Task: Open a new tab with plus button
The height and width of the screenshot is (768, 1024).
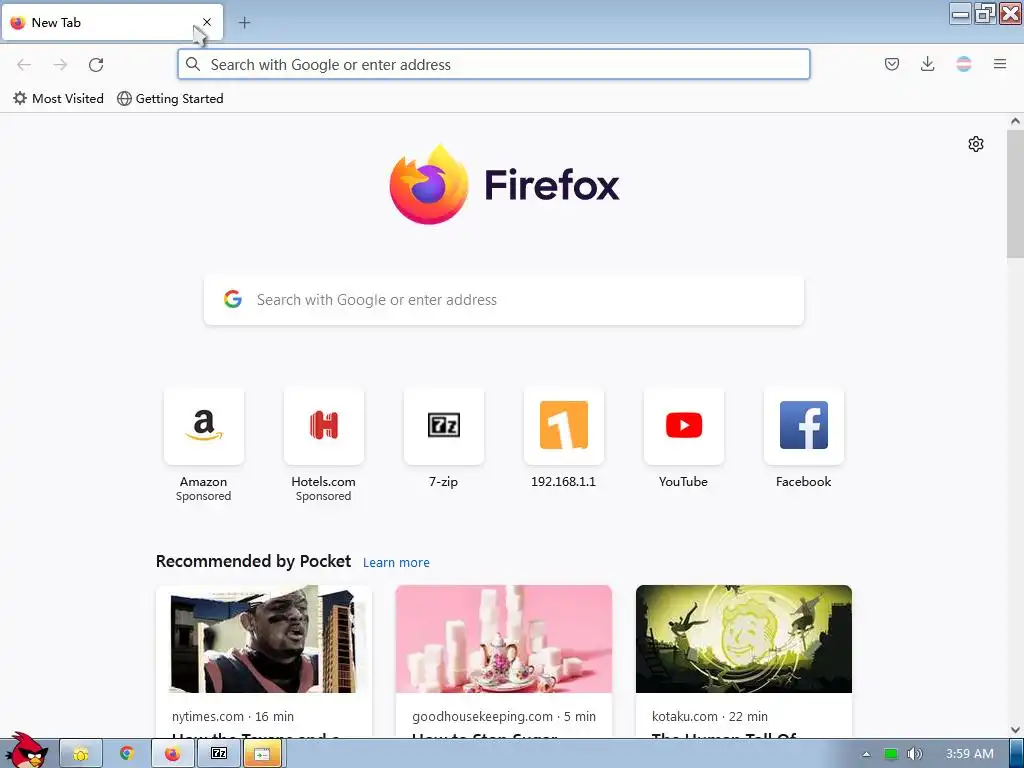Action: (244, 23)
